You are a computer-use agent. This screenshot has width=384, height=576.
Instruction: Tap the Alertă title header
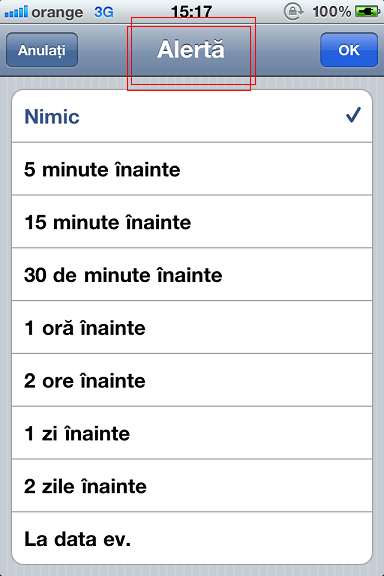click(191, 50)
